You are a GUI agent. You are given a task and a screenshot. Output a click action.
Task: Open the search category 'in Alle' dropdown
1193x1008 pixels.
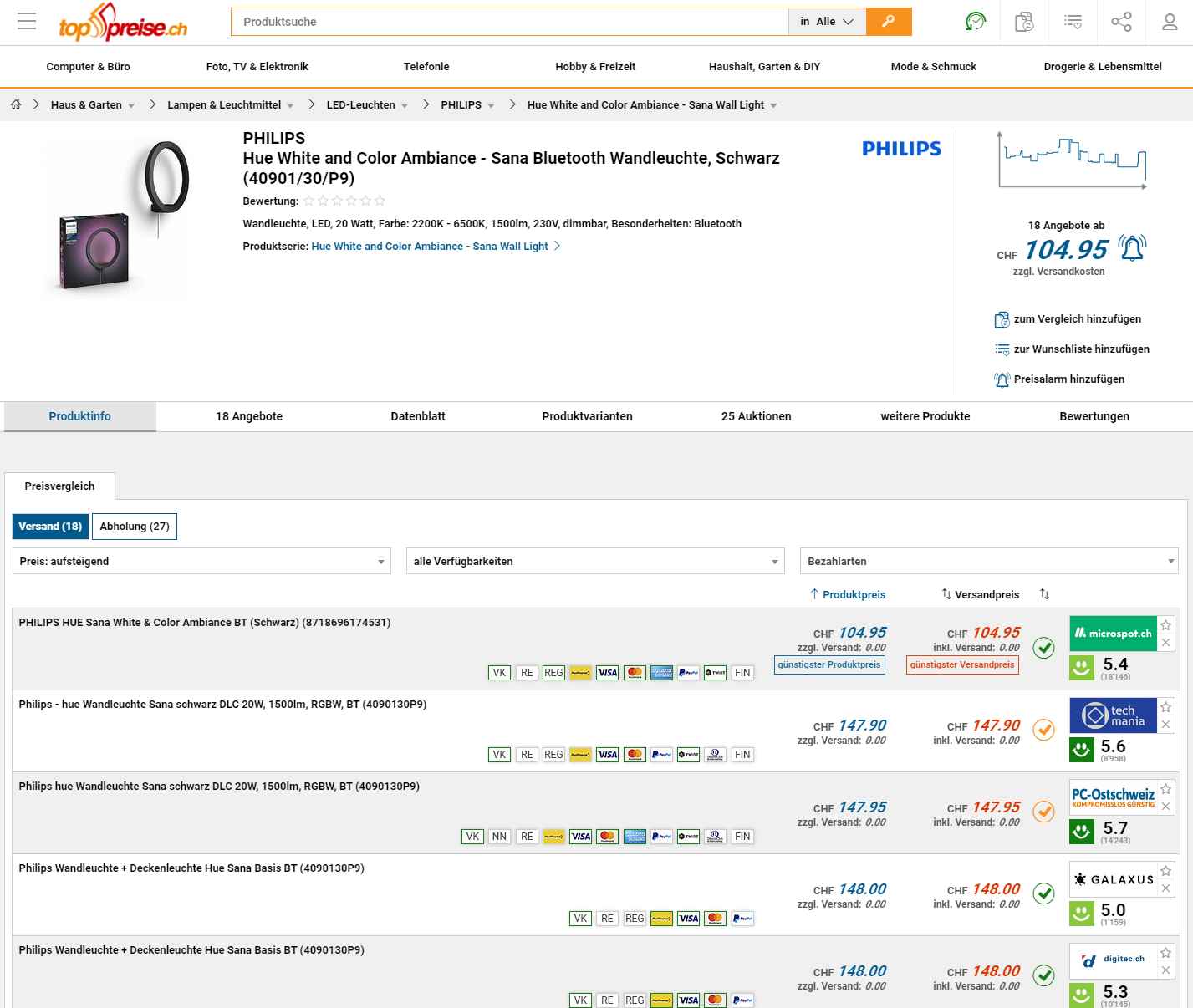pos(826,22)
